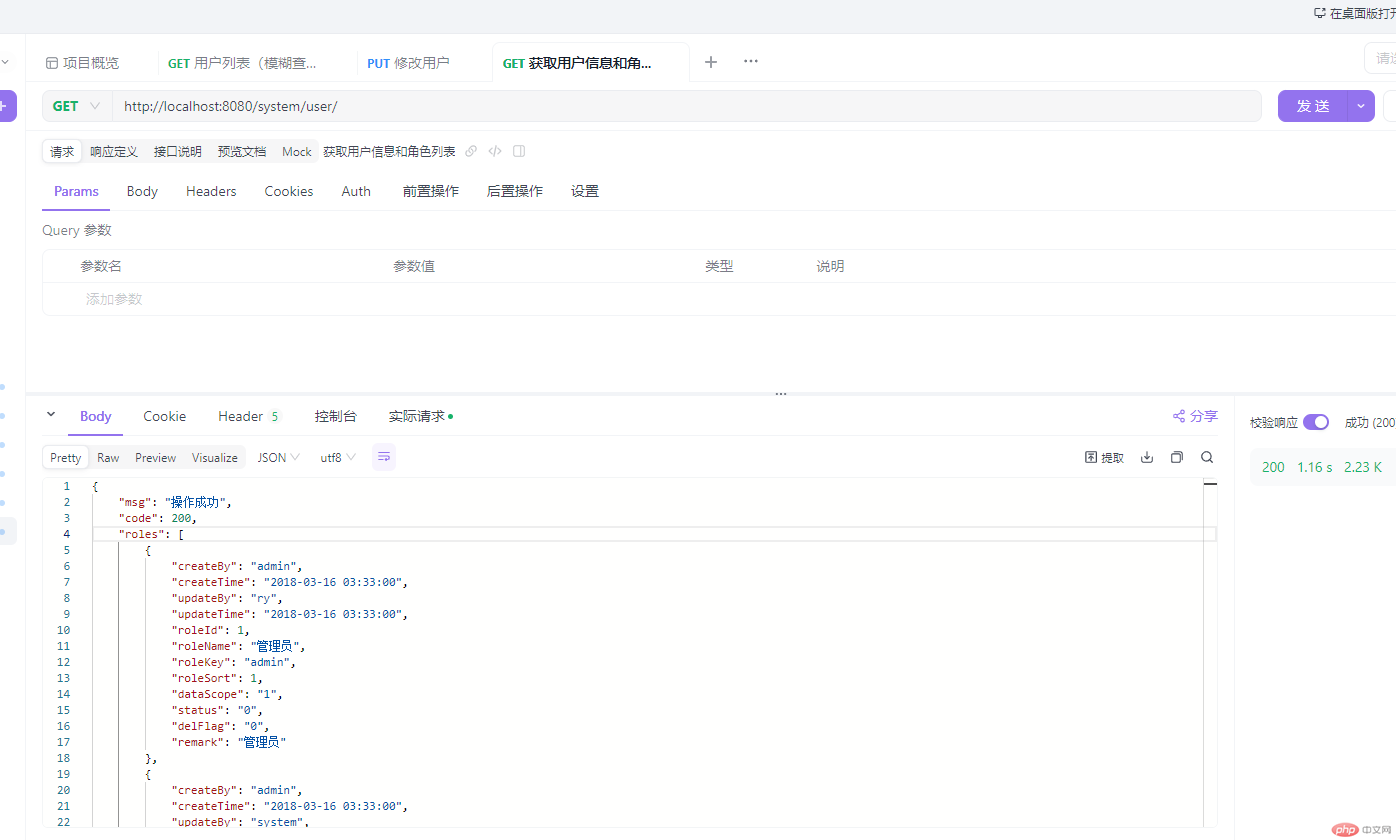Image resolution: width=1396 pixels, height=840 pixels.
Task: Click the "roleKey": "admin" line
Action: coord(233,662)
